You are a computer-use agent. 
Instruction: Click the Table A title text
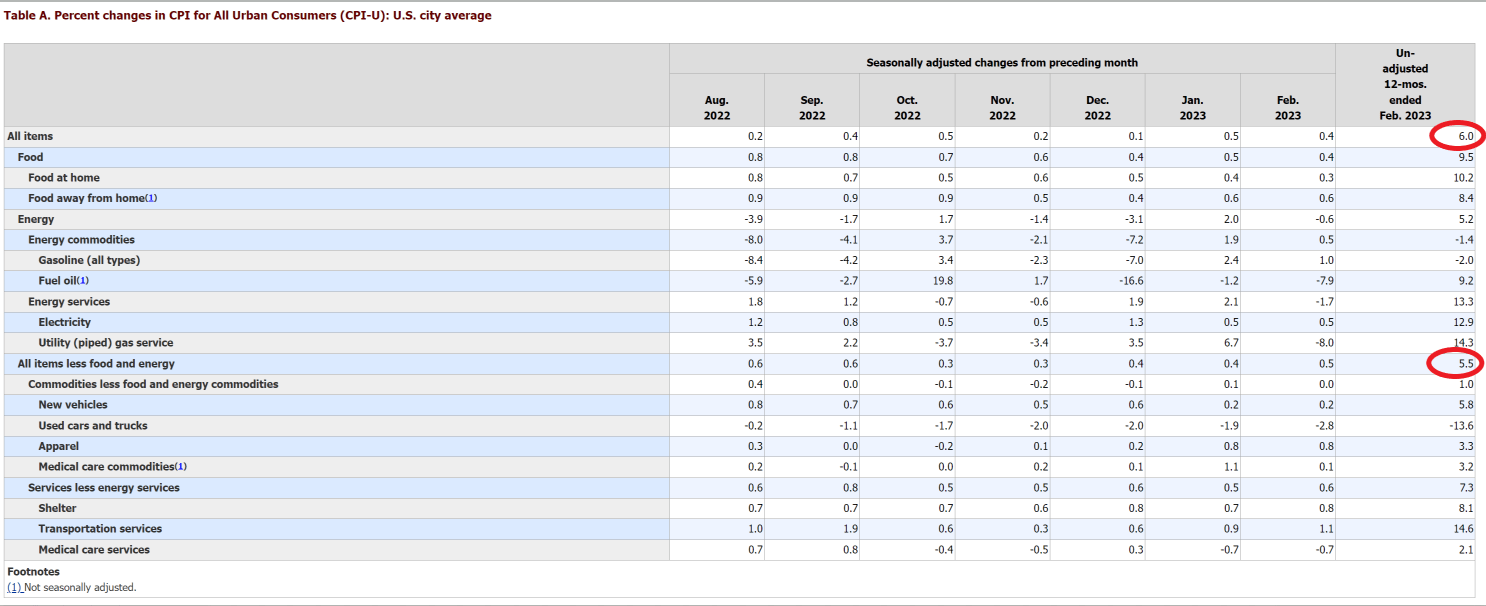click(x=248, y=16)
